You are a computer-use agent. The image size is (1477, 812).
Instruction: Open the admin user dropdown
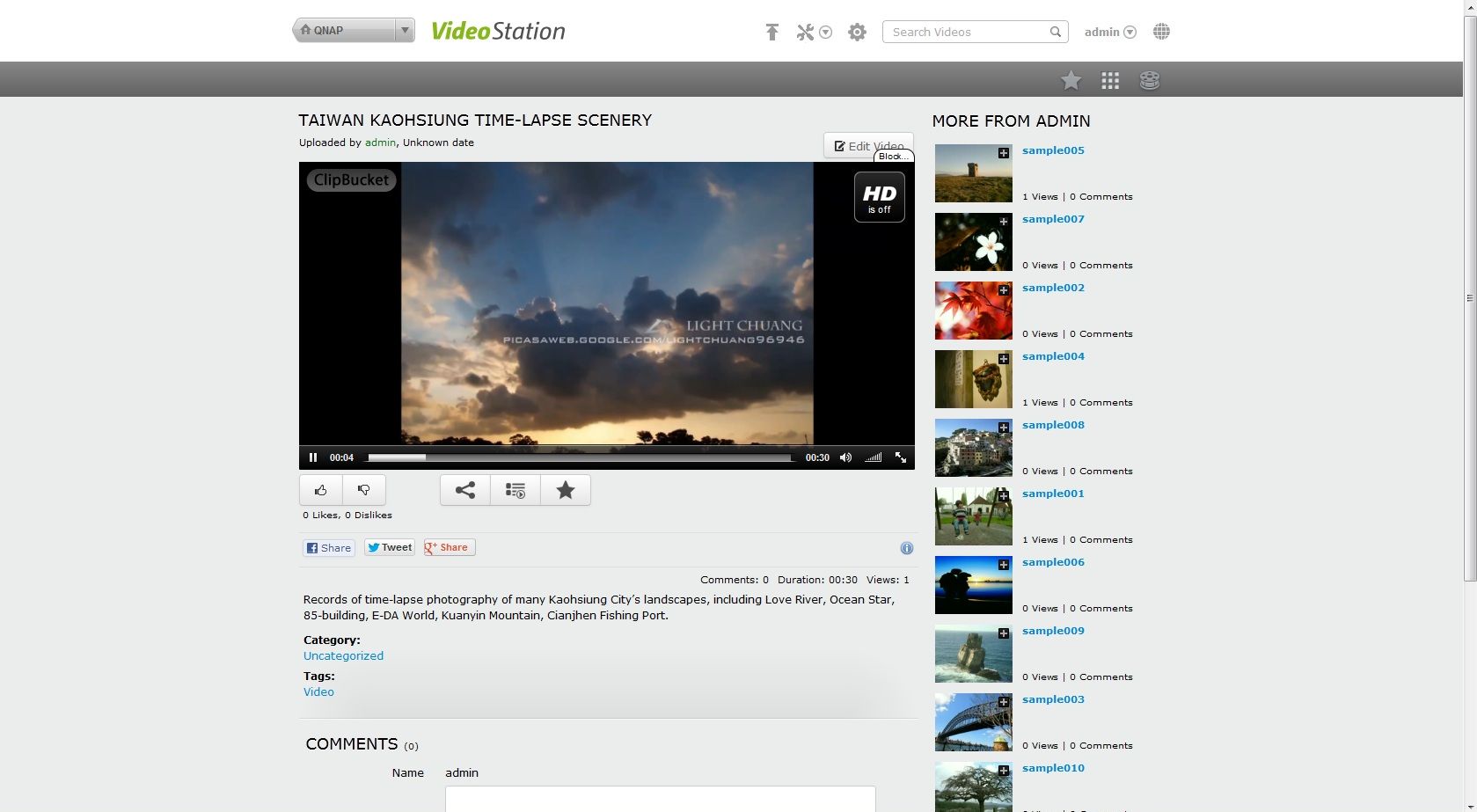[x=1109, y=33]
